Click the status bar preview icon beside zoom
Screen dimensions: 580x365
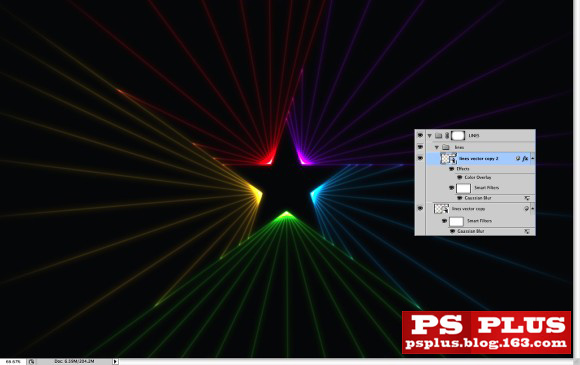tap(31, 362)
